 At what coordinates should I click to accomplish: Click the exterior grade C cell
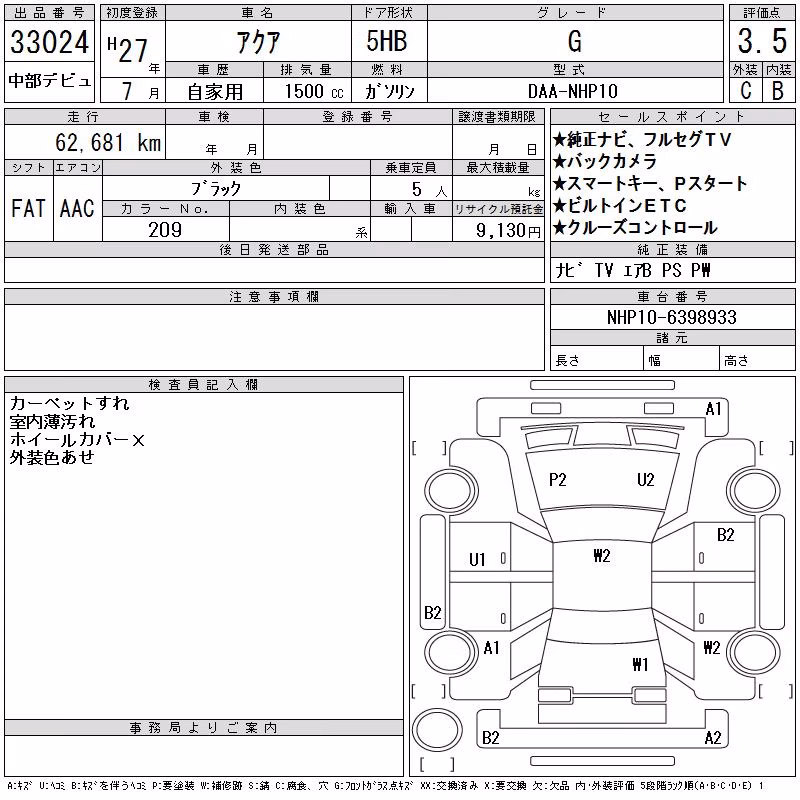(746, 91)
